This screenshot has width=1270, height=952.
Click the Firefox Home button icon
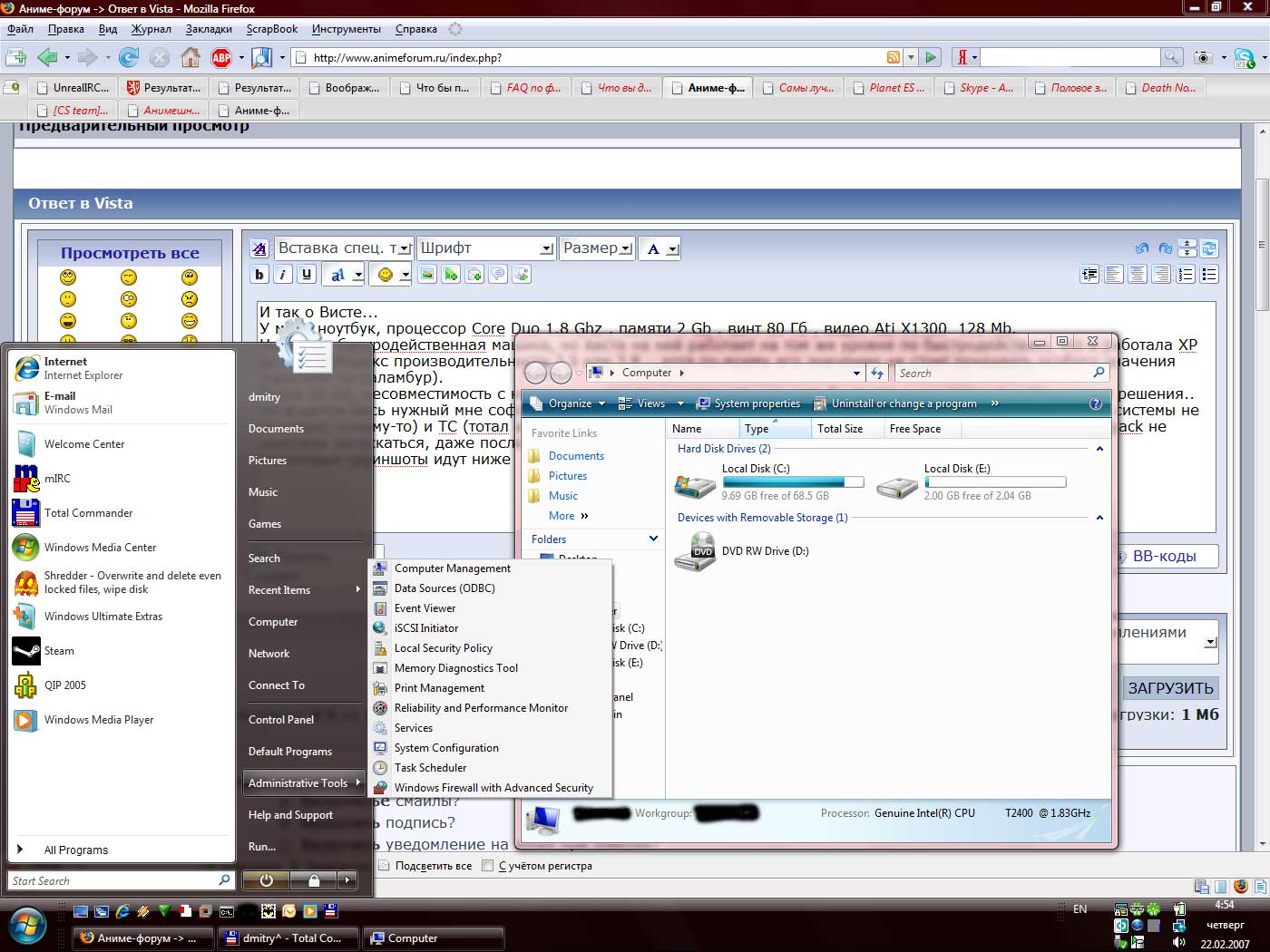click(x=190, y=58)
